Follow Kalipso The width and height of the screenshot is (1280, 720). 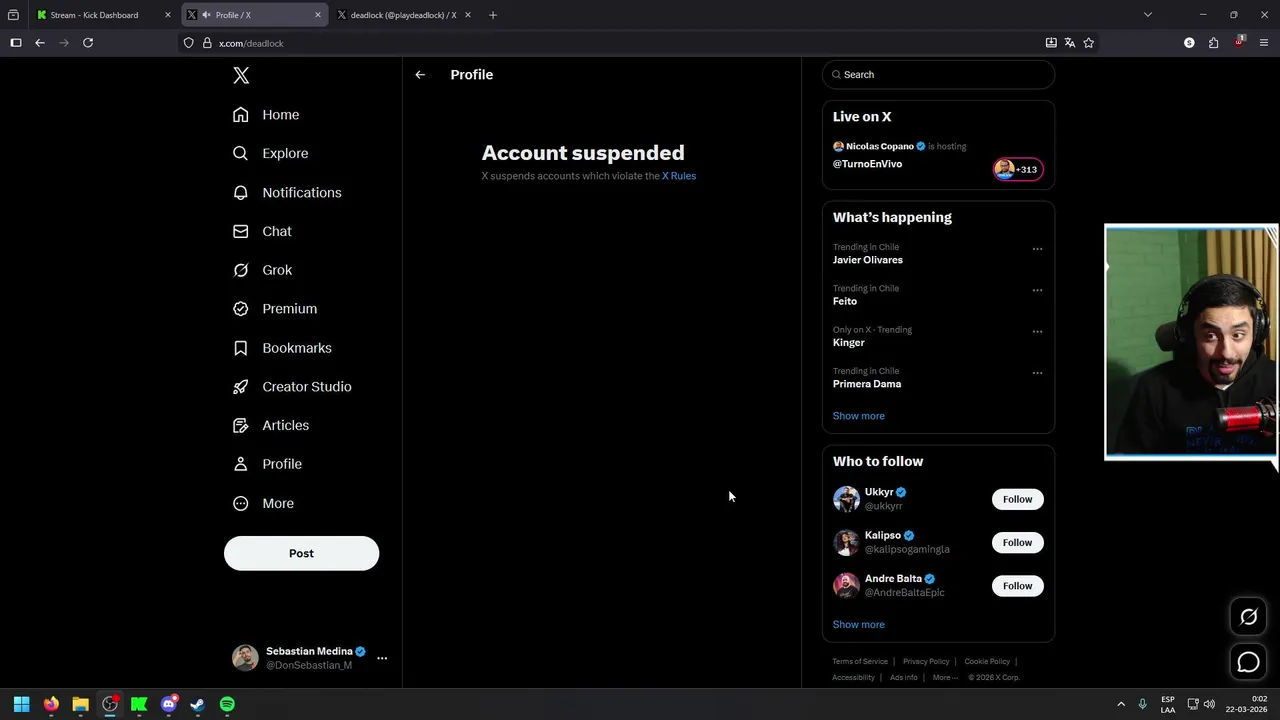(x=1017, y=542)
